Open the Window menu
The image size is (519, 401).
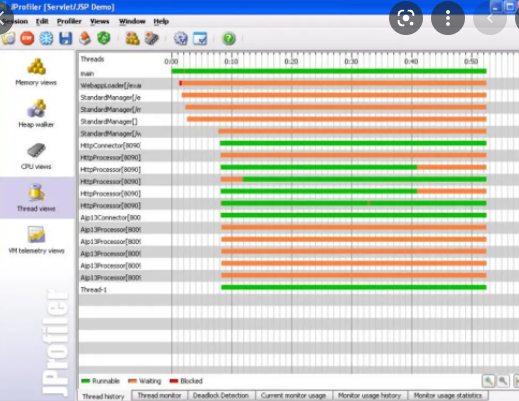[x=132, y=21]
